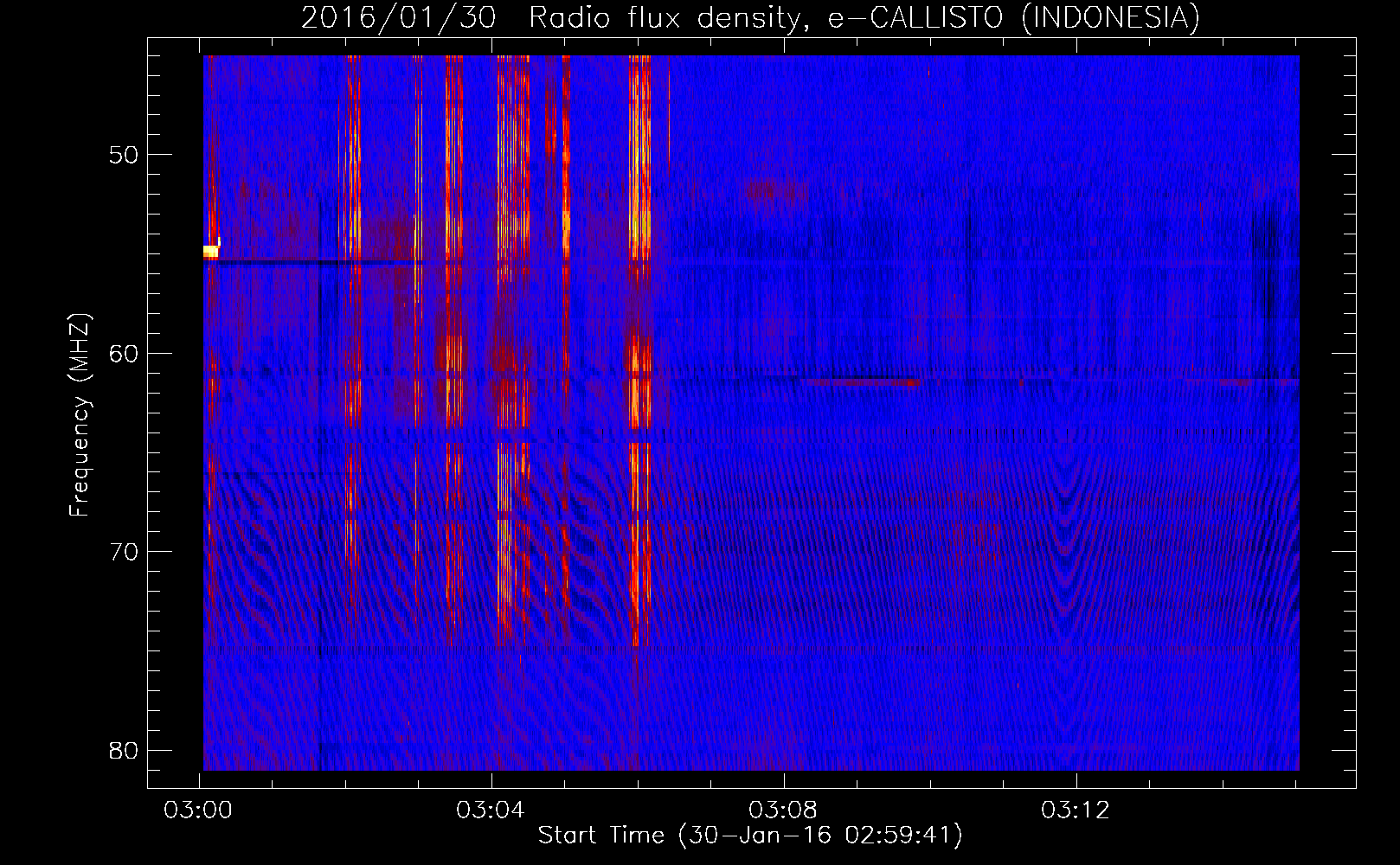Click the 80 frequency tick label
Viewport: 1400px width, 865px height.
[124, 750]
